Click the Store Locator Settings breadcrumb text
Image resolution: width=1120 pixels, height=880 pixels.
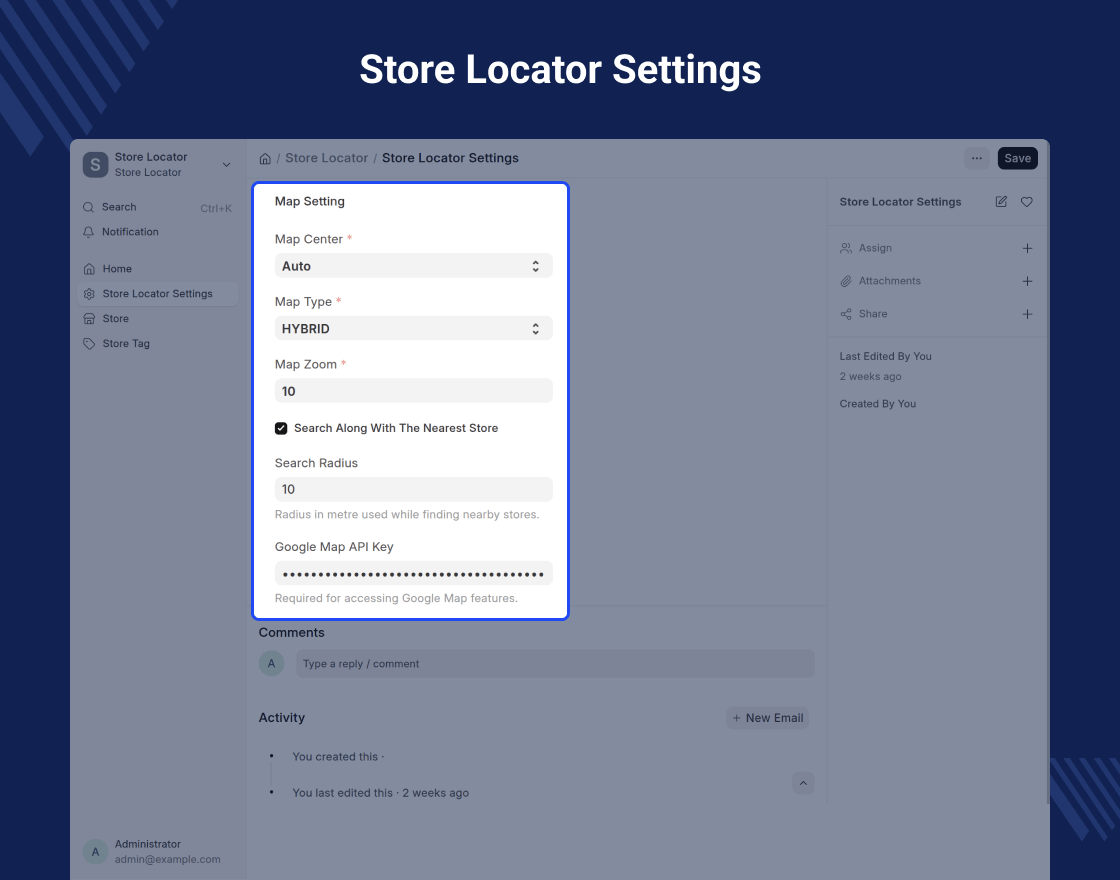450,159
